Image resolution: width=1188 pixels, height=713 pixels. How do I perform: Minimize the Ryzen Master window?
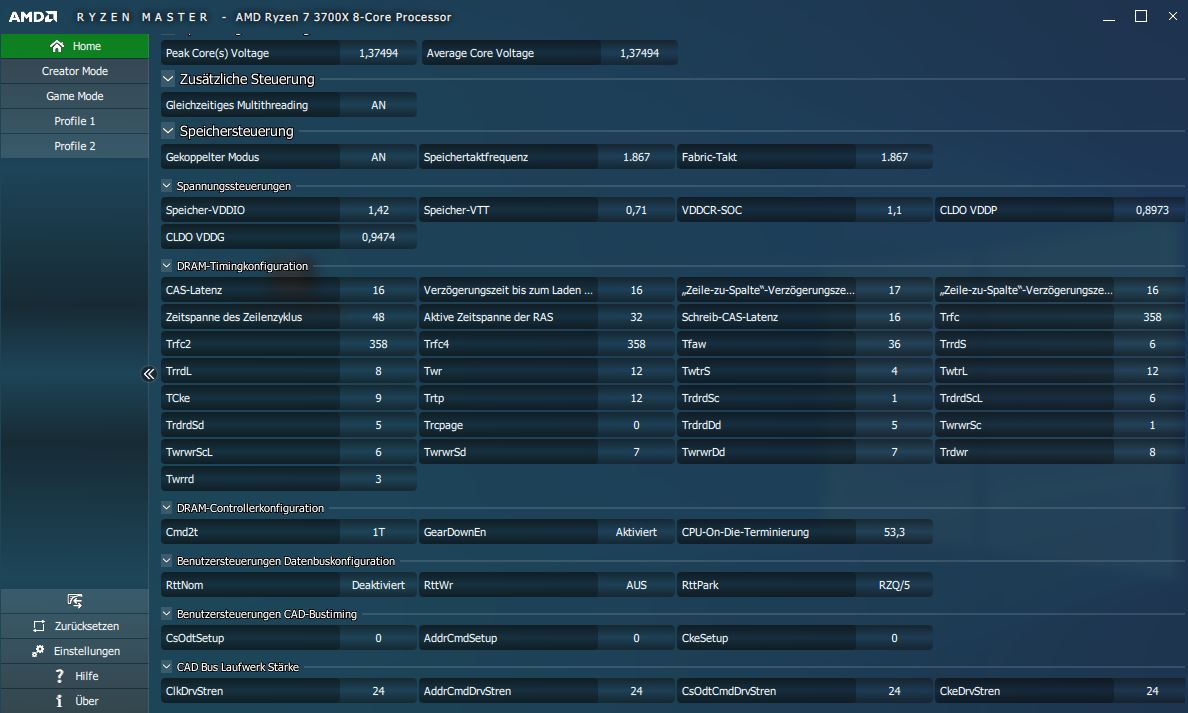click(1108, 17)
